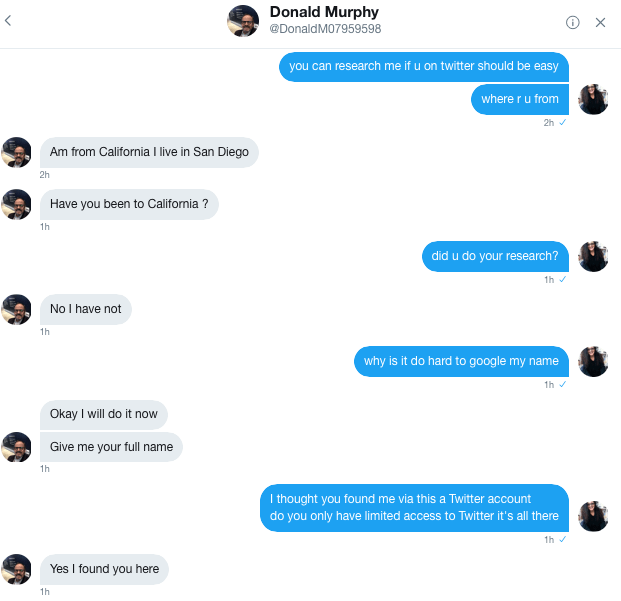Viewport: 621px width, 601px height.
Task: Open conversation info icon
Action: [x=573, y=22]
